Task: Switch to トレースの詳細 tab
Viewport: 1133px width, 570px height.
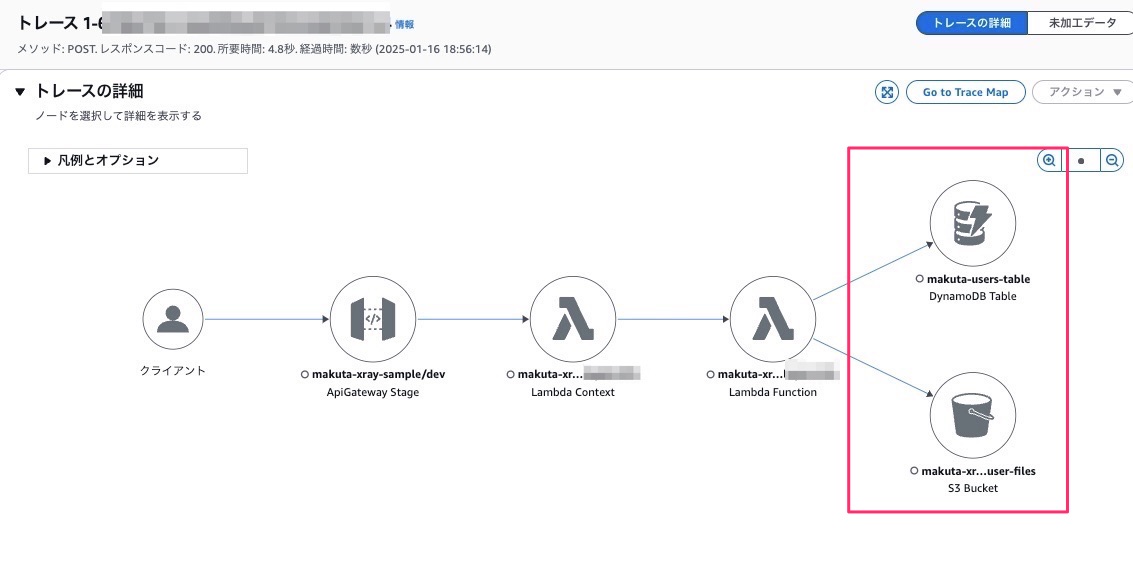Action: point(971,22)
